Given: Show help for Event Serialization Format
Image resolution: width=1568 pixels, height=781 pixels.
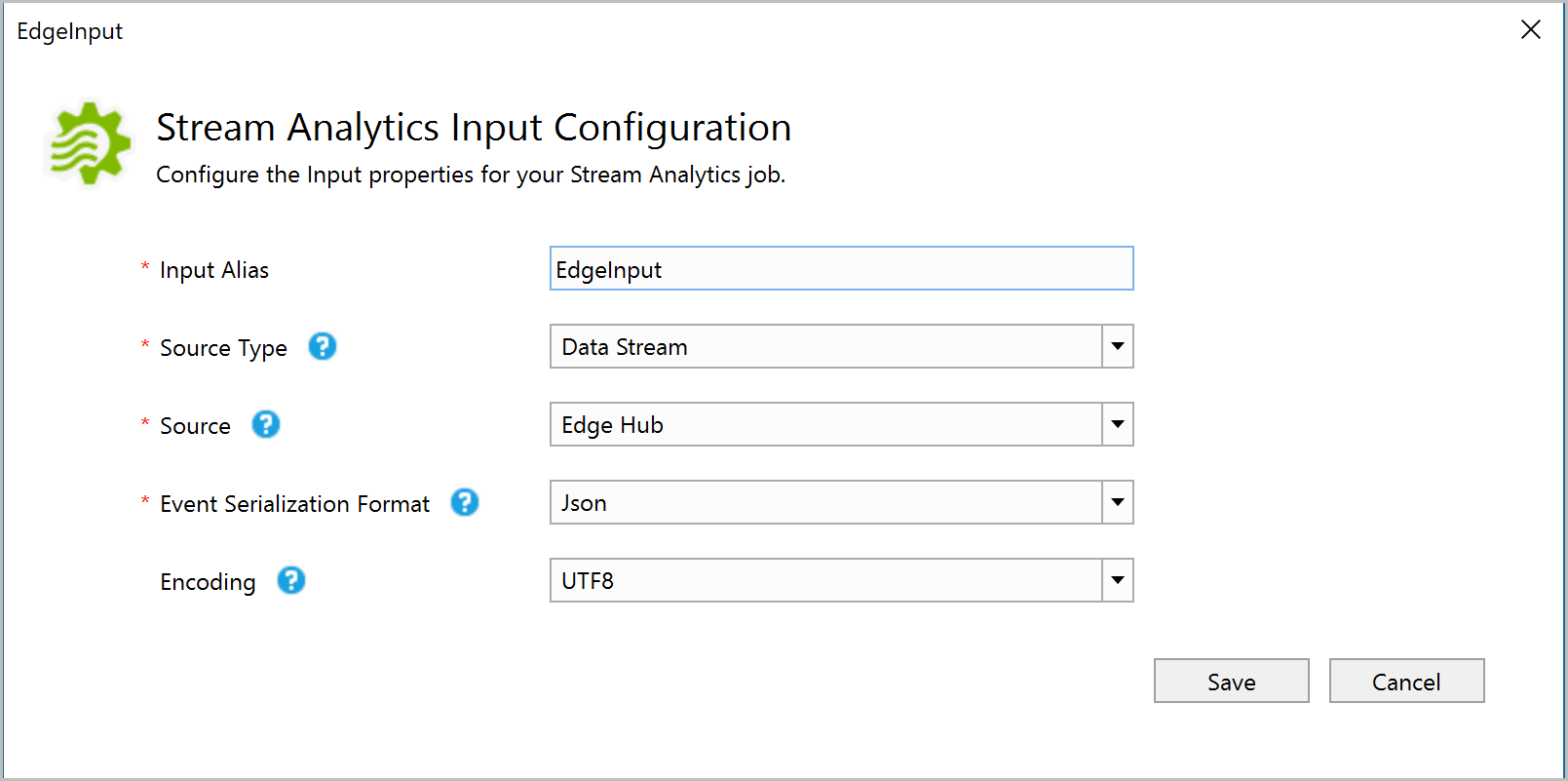Looking at the screenshot, I should pos(465,502).
